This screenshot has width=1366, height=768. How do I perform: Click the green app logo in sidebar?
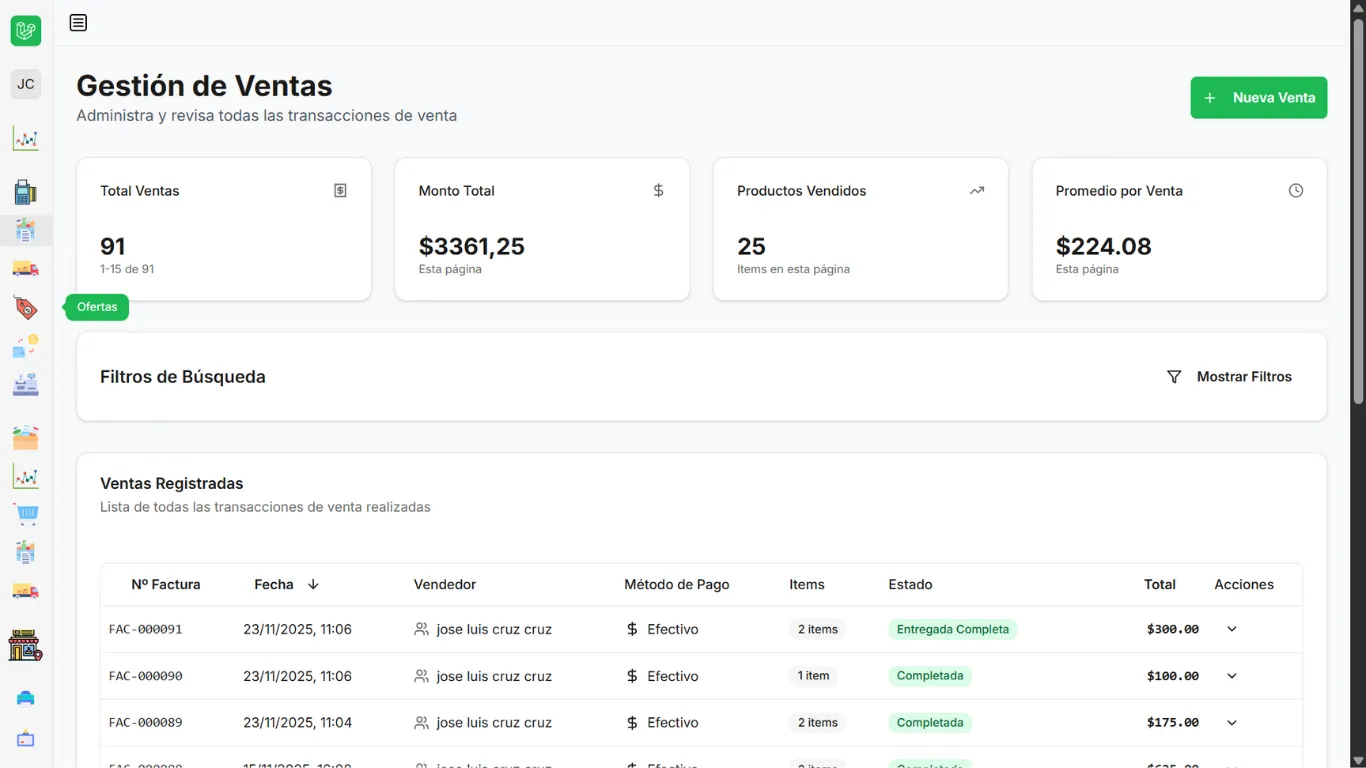[x=26, y=31]
